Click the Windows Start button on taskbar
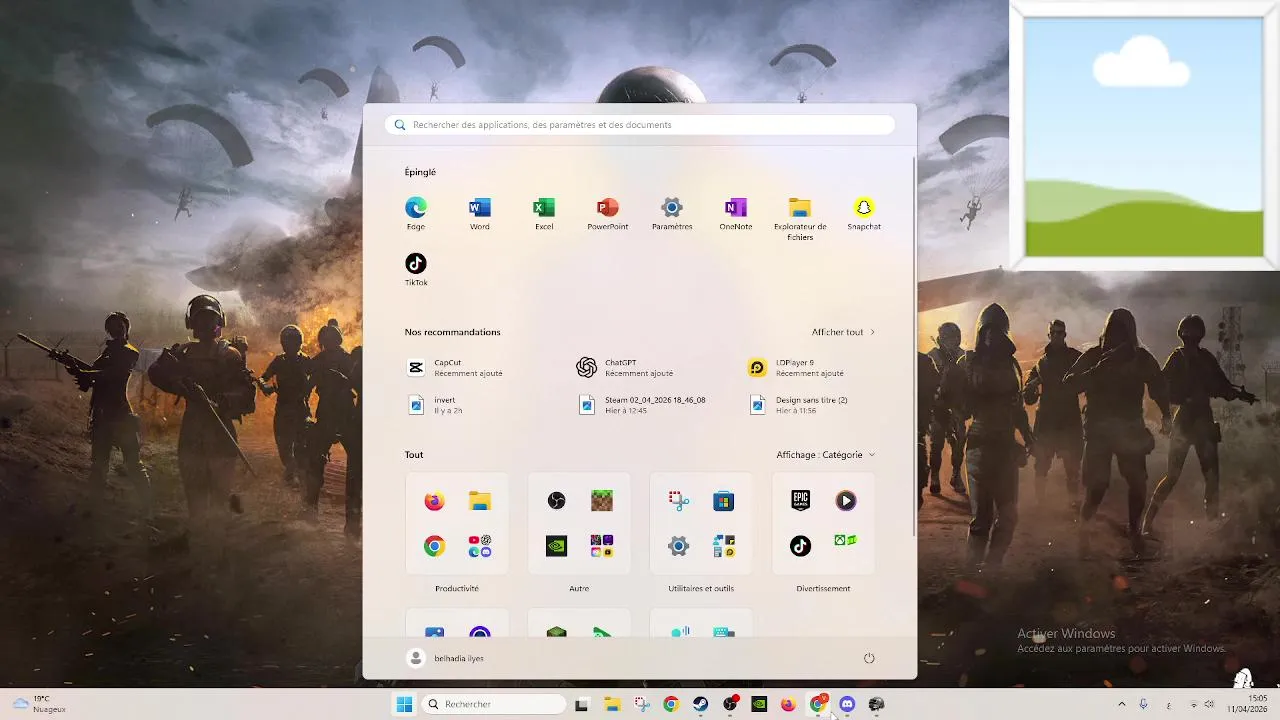 pos(404,704)
